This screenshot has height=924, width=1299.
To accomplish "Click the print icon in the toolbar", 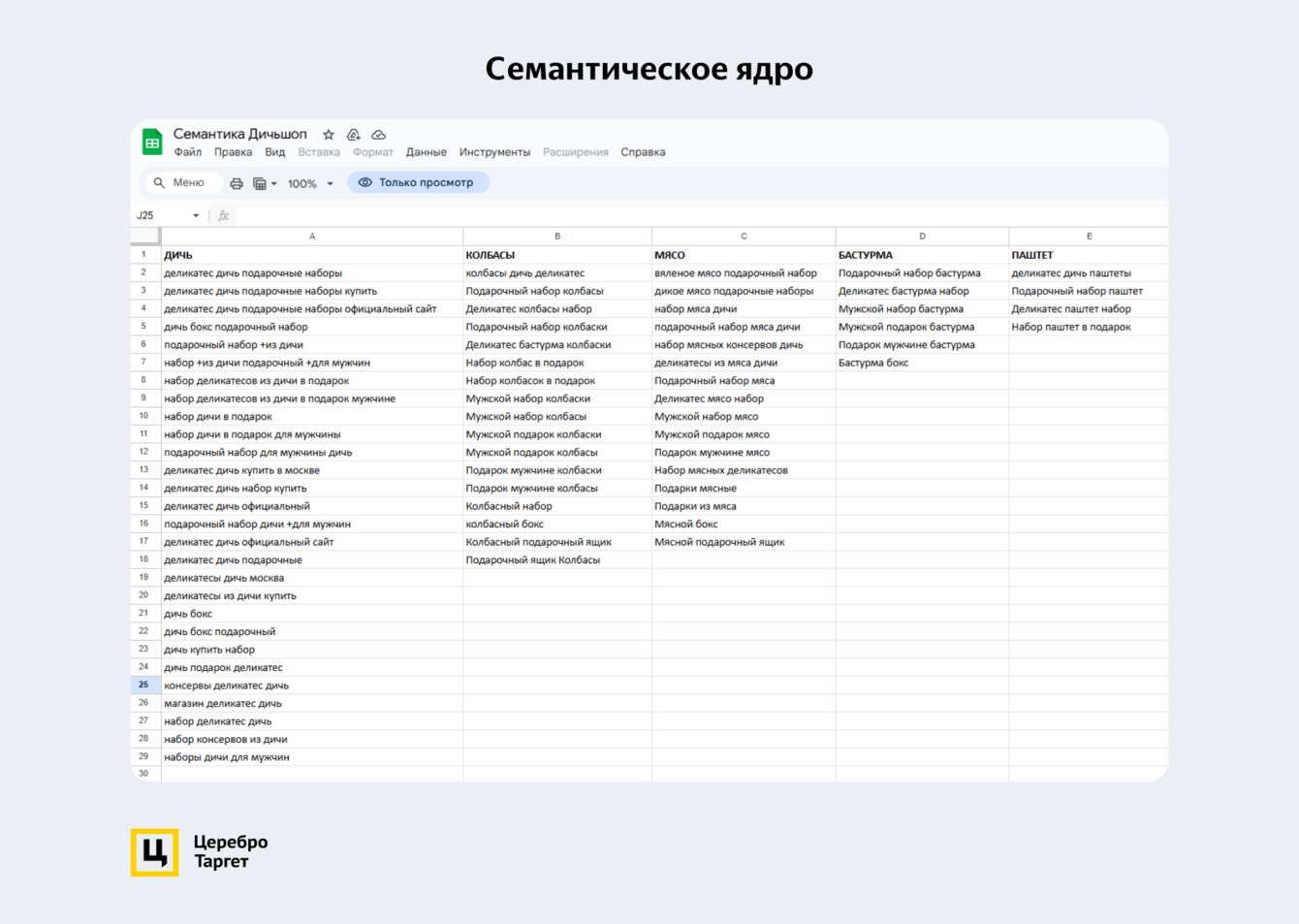I will click(x=237, y=183).
